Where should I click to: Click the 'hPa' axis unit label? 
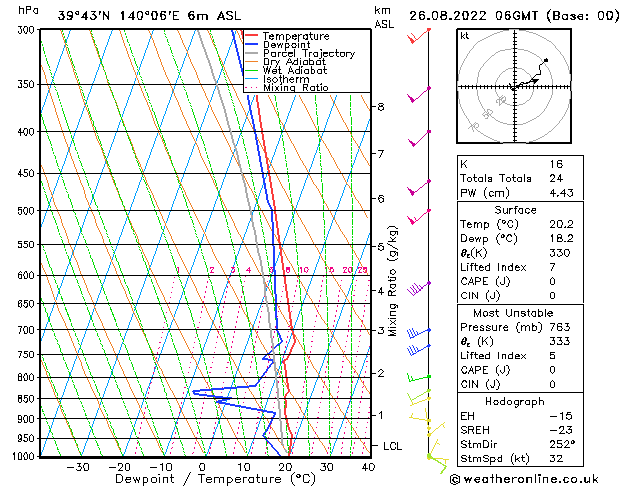[x=28, y=10]
